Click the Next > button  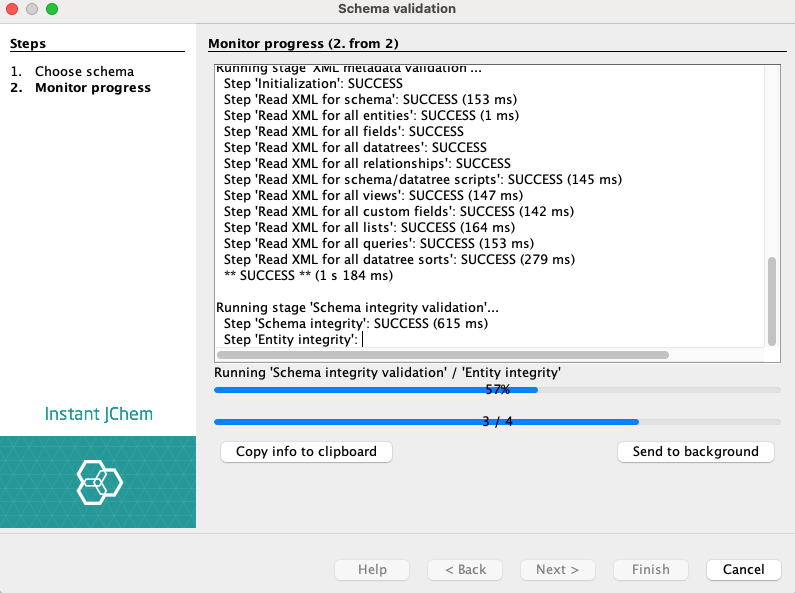click(x=557, y=569)
